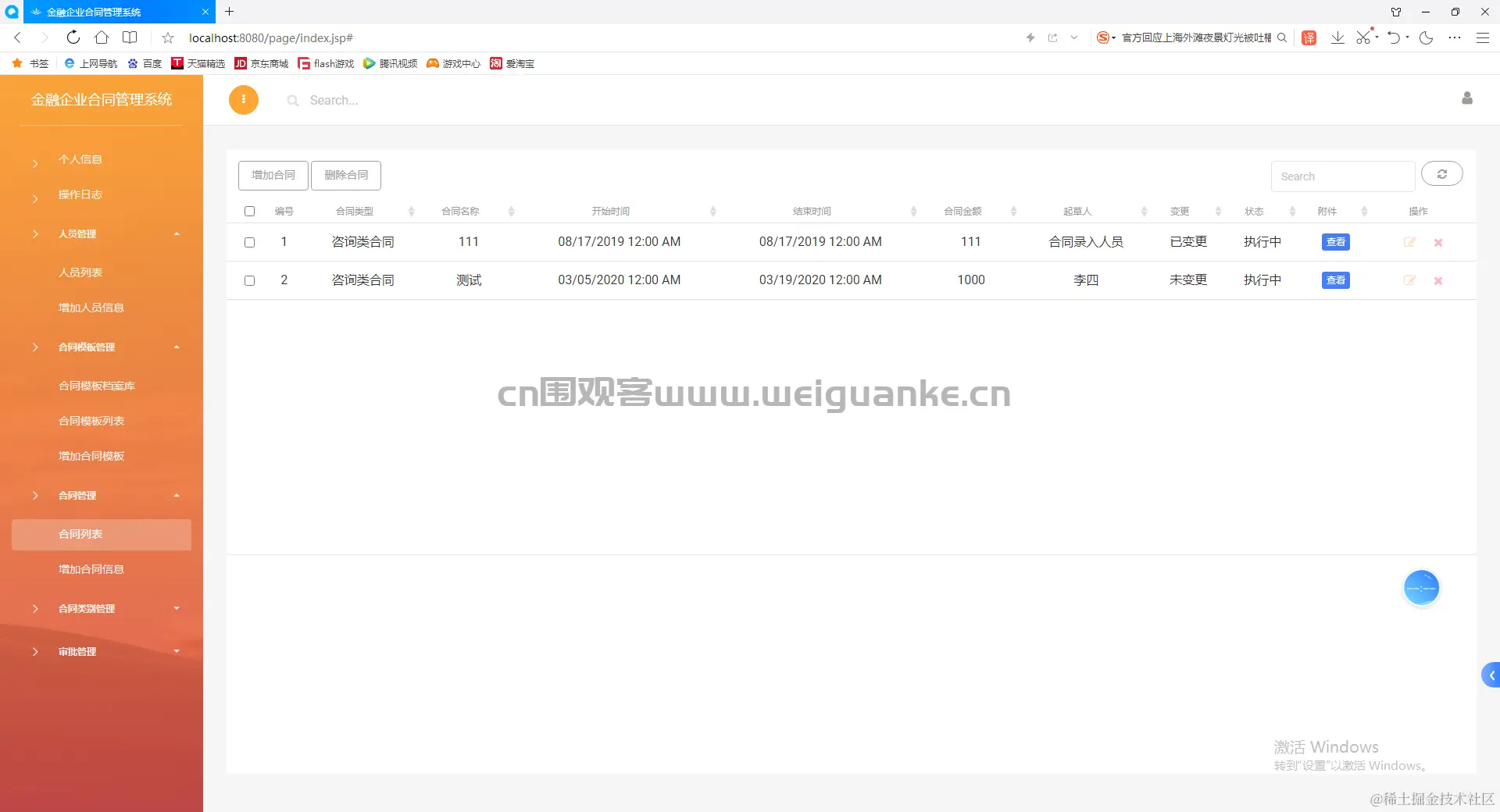Click the translate page icon
1500x812 pixels.
coord(1309,37)
